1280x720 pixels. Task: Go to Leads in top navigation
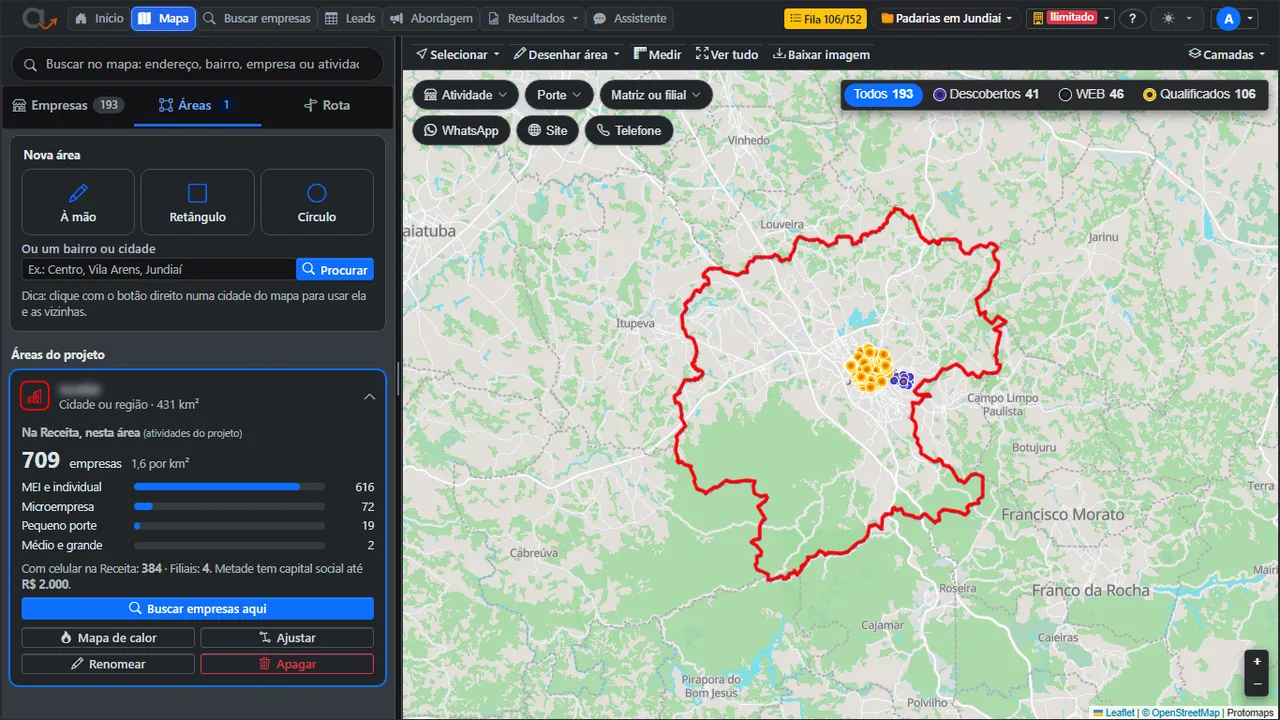[x=350, y=19]
